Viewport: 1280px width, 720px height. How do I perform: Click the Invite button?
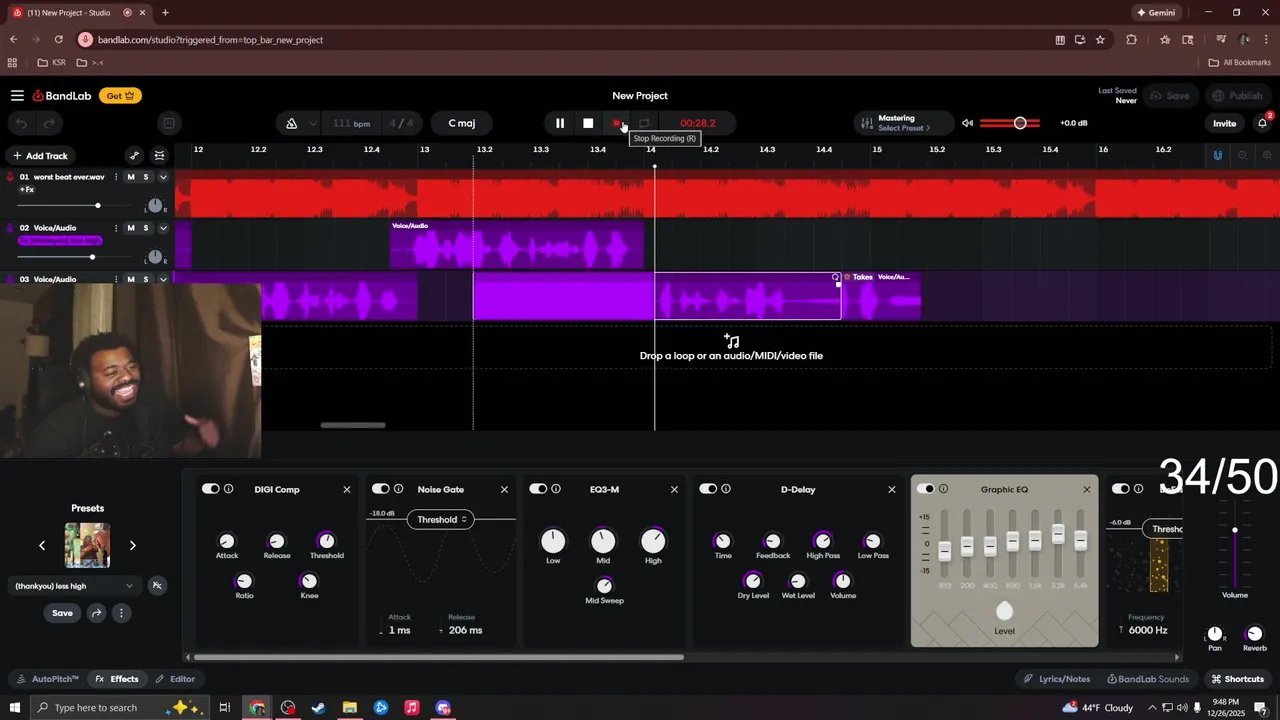pyautogui.click(x=1224, y=124)
